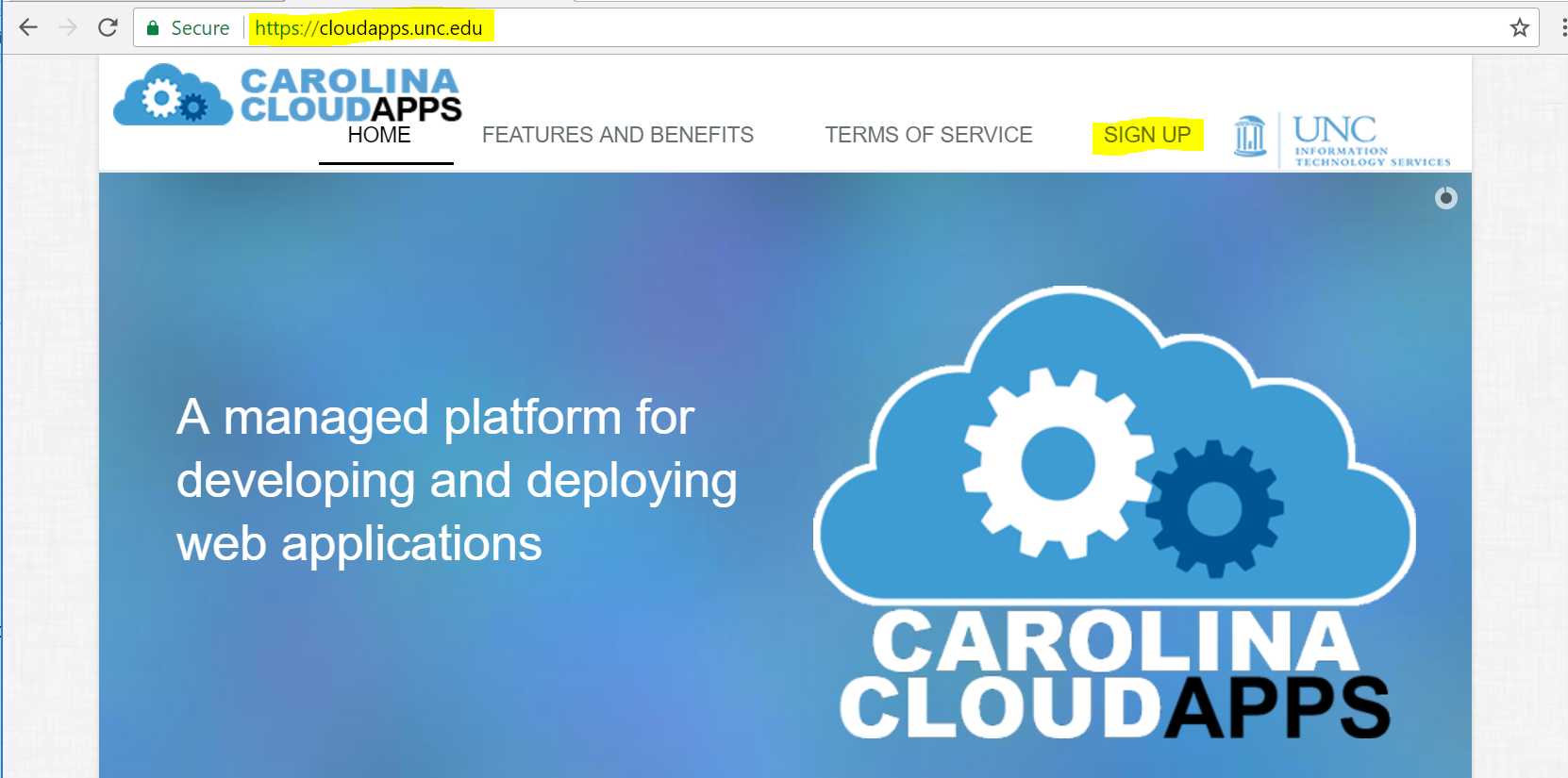The width and height of the screenshot is (1568, 778).
Task: Click the green padlock security icon
Action: coord(153,28)
